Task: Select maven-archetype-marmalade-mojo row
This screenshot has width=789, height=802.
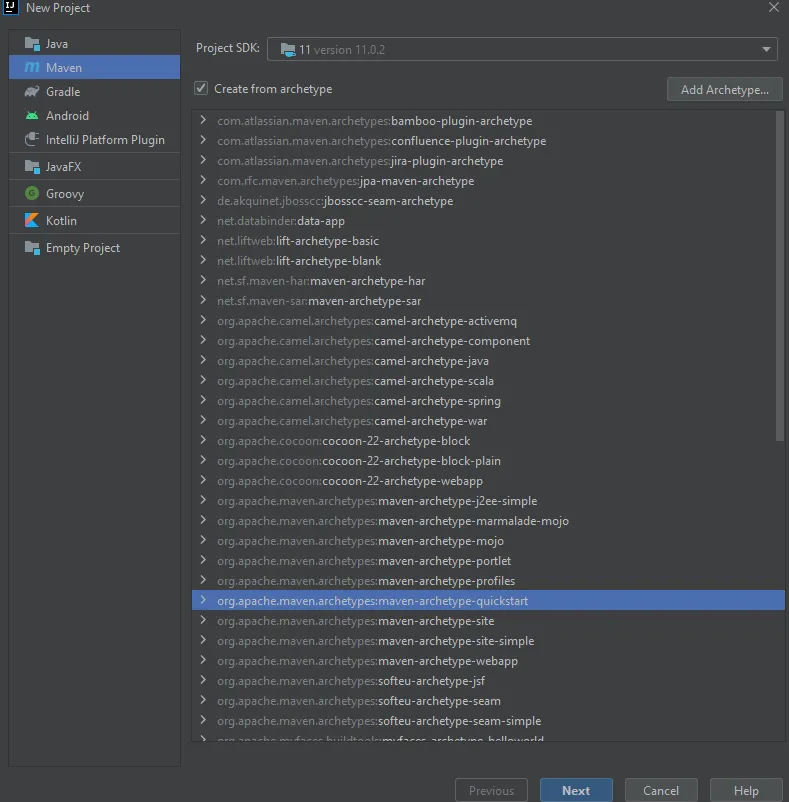Action: tap(488, 521)
